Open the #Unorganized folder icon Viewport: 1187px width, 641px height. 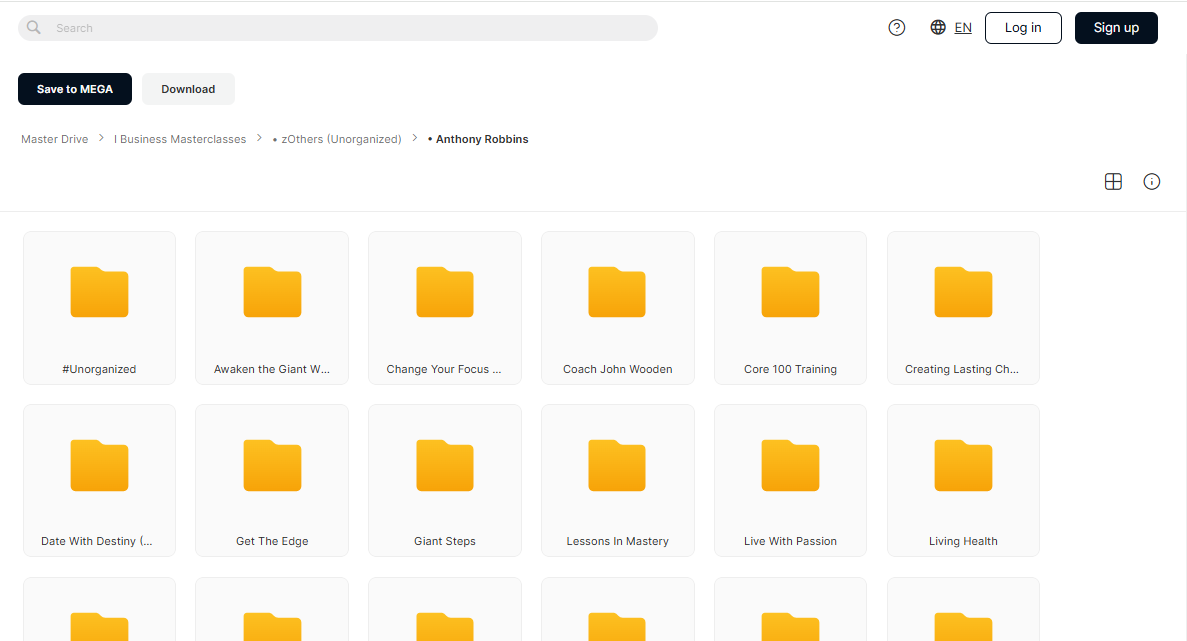click(99, 292)
